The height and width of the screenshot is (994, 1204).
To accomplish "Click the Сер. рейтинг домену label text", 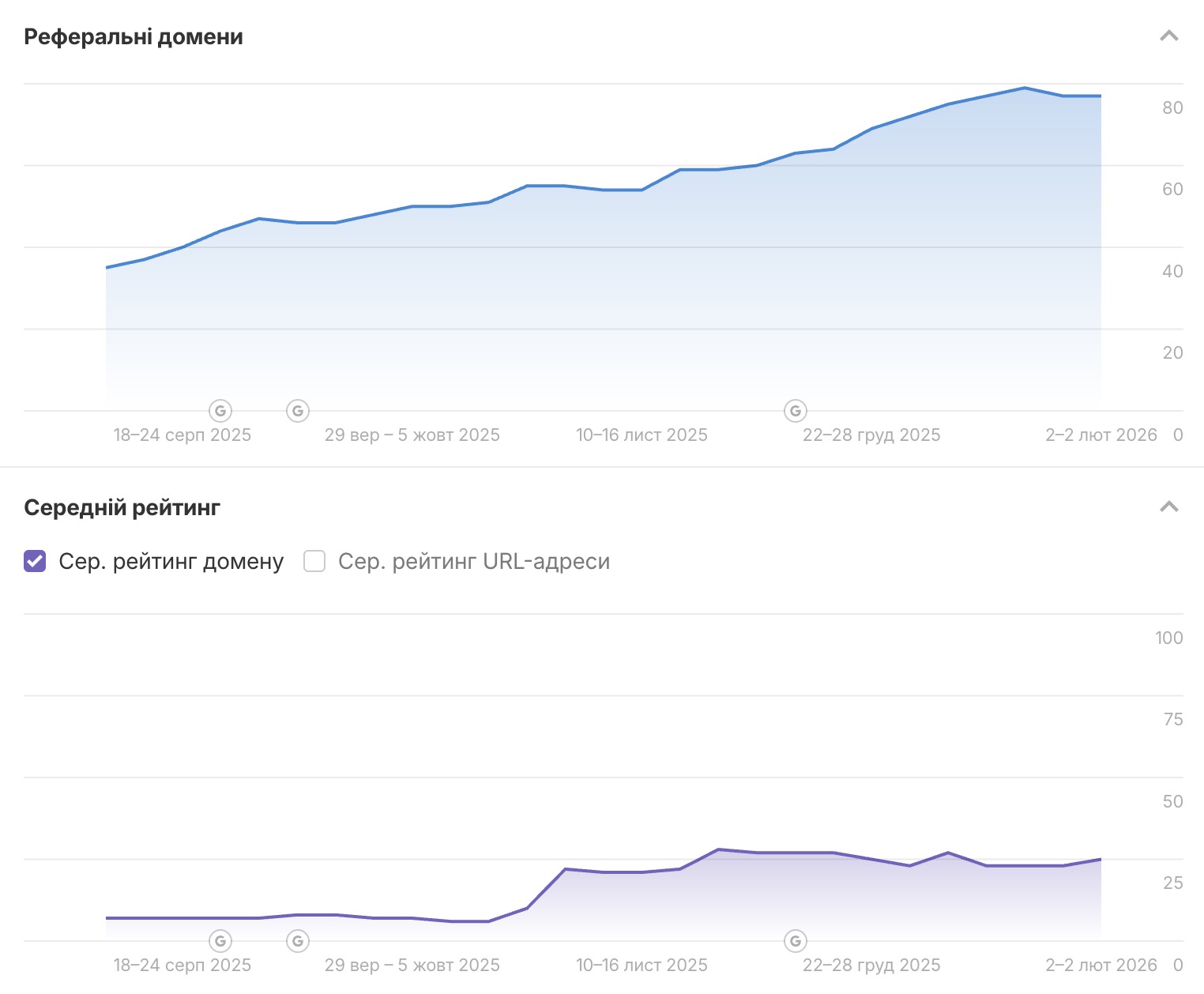I will [x=171, y=561].
